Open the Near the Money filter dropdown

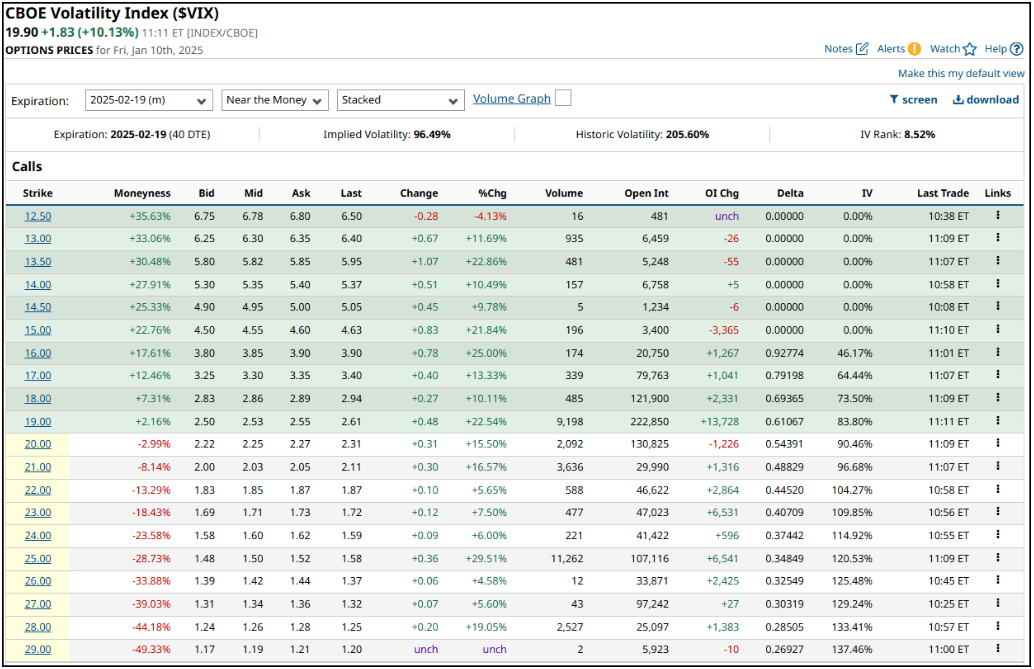pos(275,100)
